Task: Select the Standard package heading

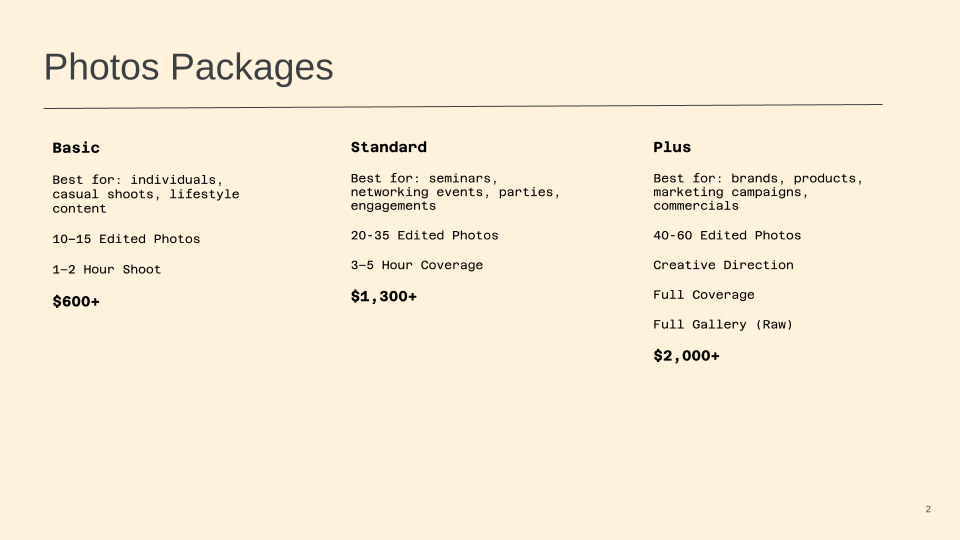Action: [388, 147]
